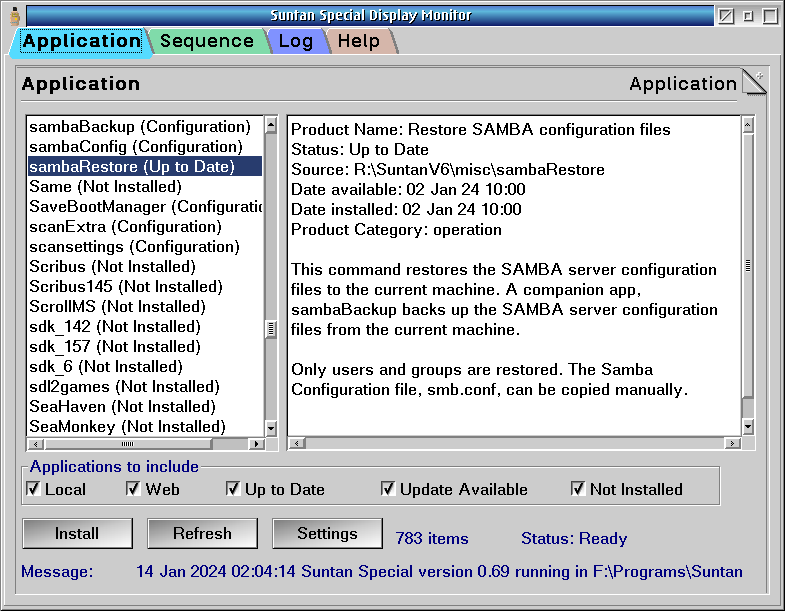Click the description pane scroll left arrow
Screen dimensions: 785x611
(x=297, y=443)
